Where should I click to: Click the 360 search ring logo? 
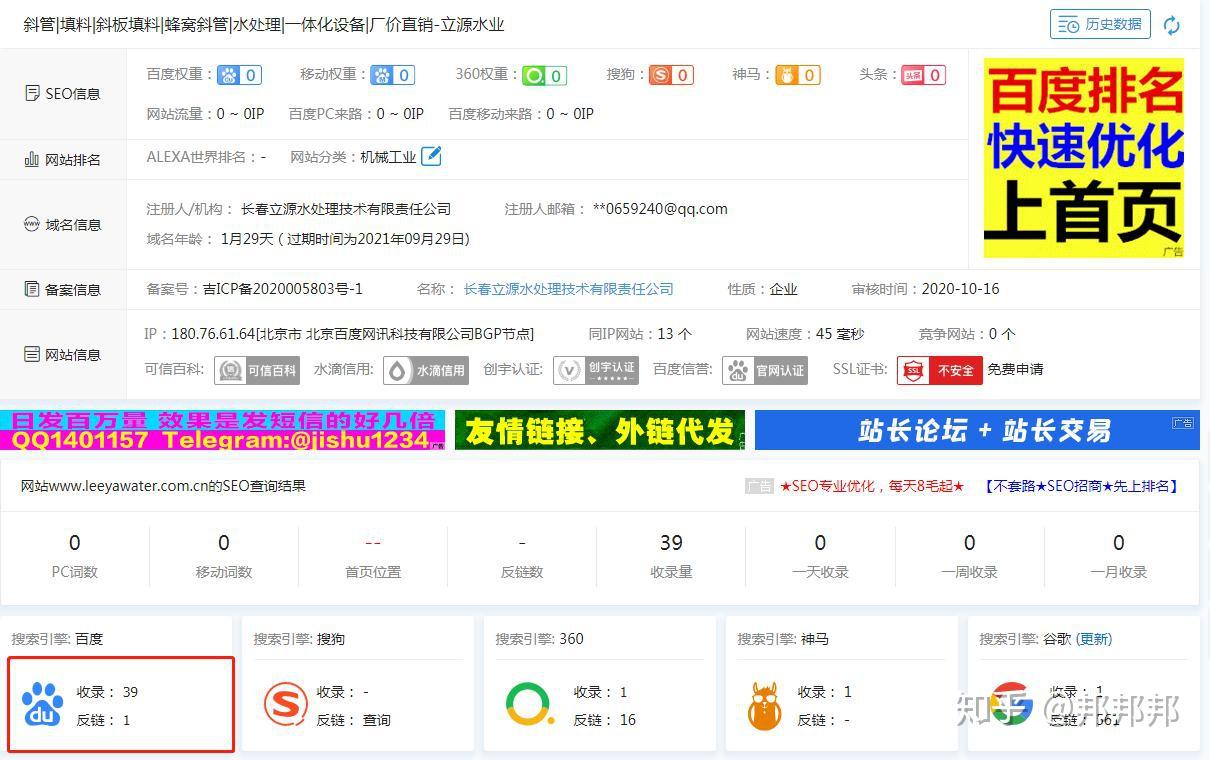click(529, 705)
